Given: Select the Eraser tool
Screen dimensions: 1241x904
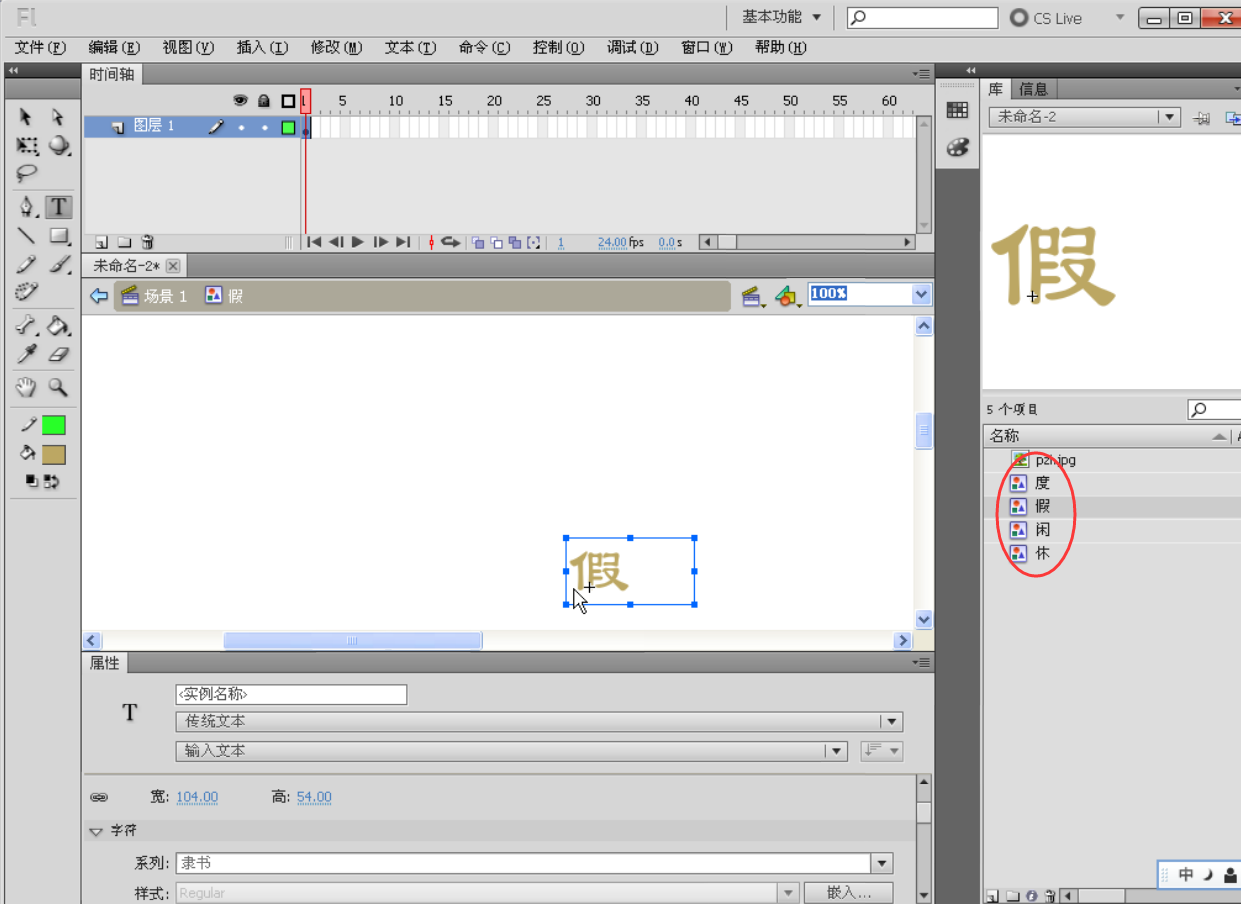Looking at the screenshot, I should [59, 354].
